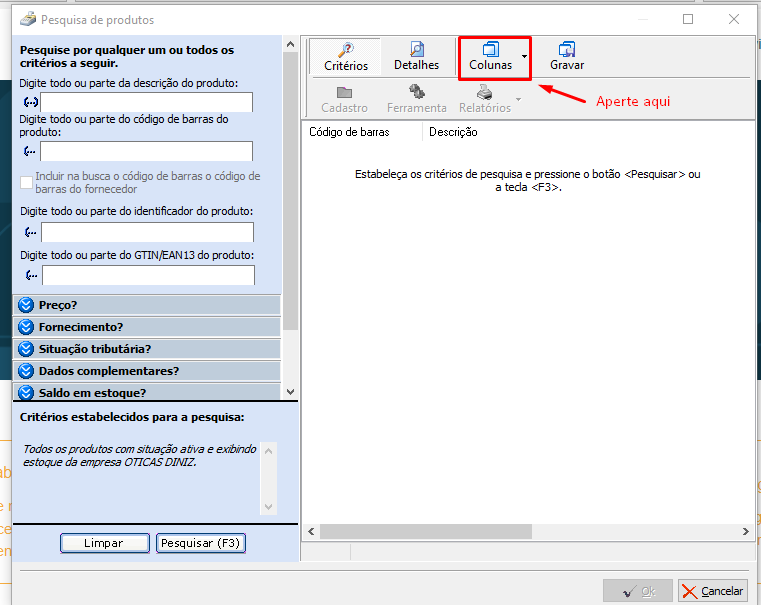Click the Limpar button

[104, 543]
